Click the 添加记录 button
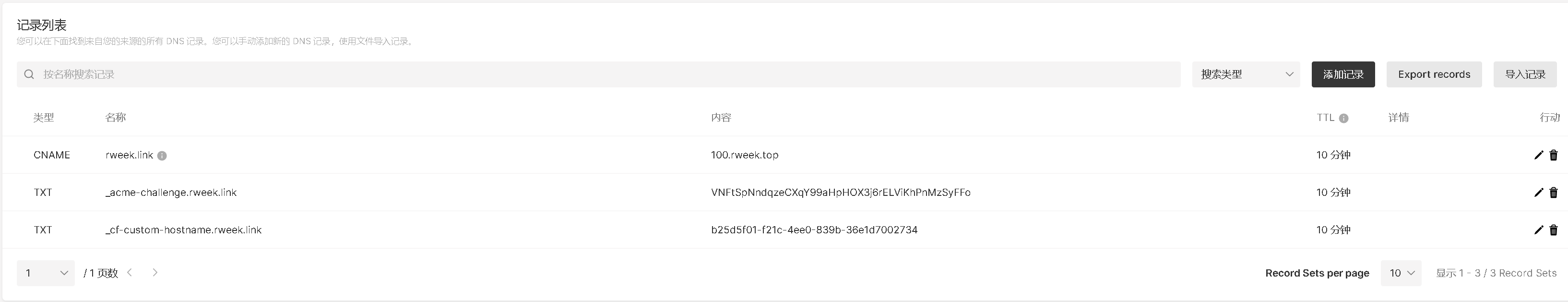The height and width of the screenshot is (302, 1568). click(x=1343, y=74)
